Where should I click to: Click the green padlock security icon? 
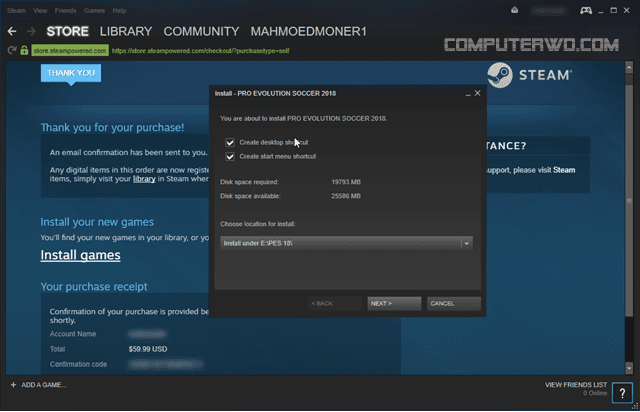[x=24, y=51]
